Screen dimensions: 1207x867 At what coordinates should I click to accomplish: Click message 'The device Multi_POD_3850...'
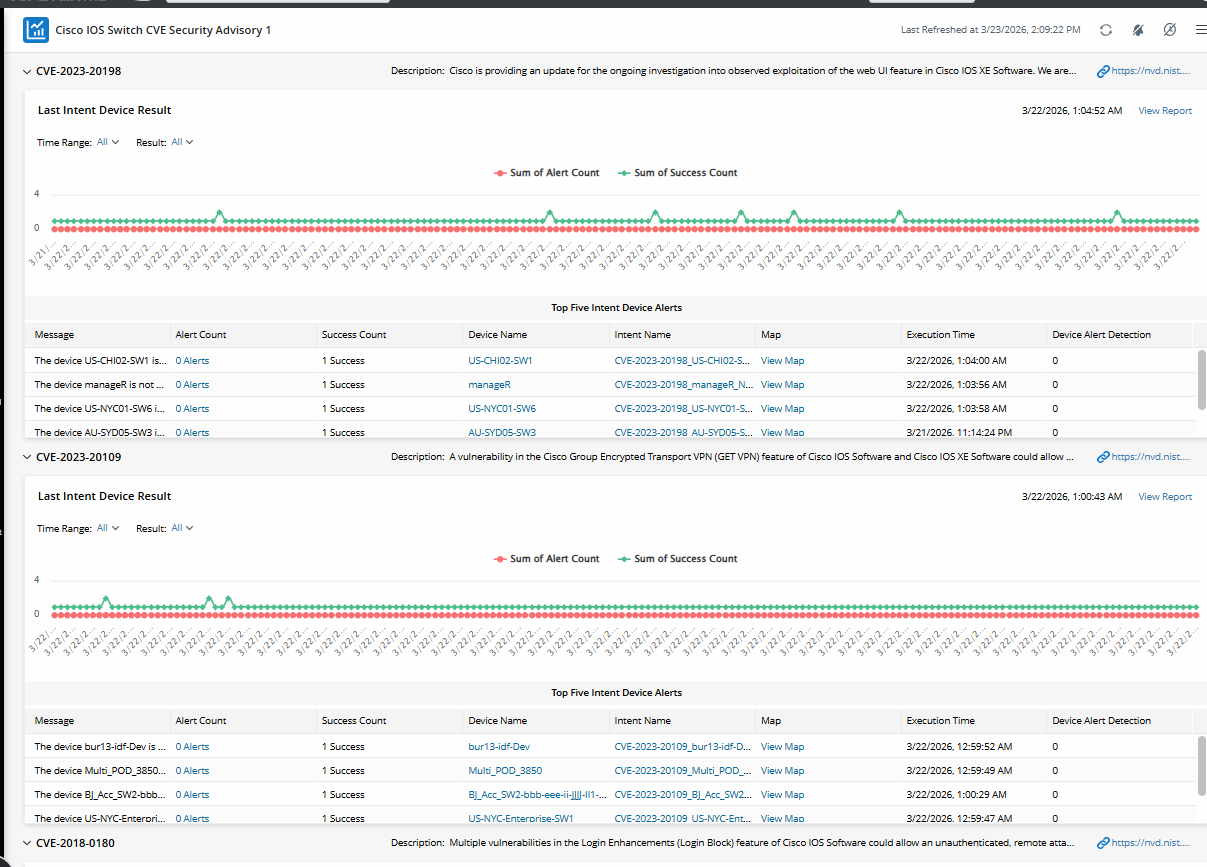101,771
